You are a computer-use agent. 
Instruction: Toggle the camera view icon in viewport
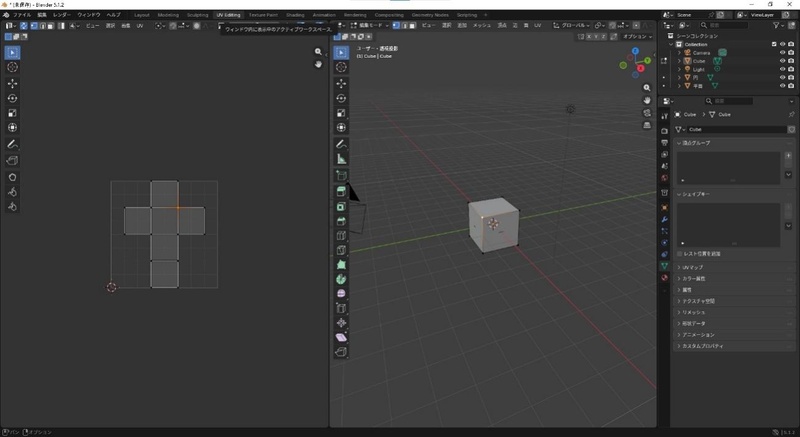tap(647, 113)
